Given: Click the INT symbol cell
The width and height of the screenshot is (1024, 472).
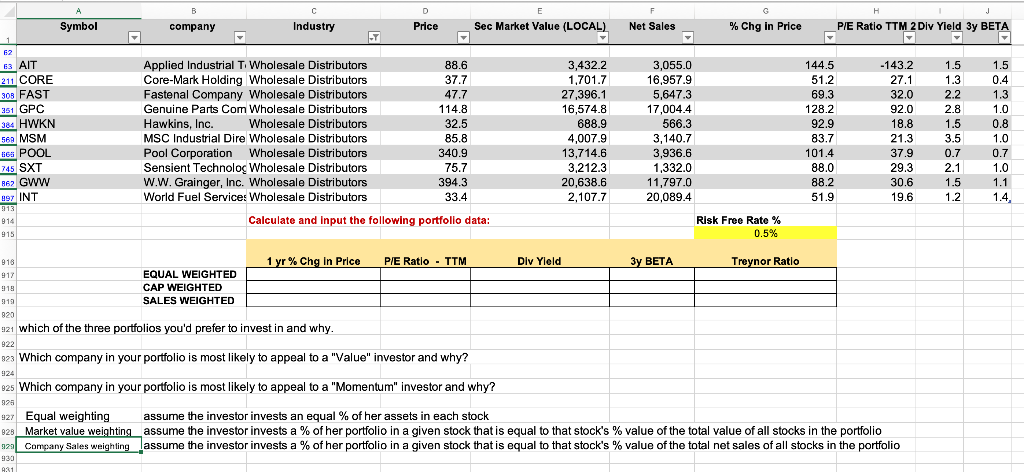Looking at the screenshot, I should click(79, 197).
